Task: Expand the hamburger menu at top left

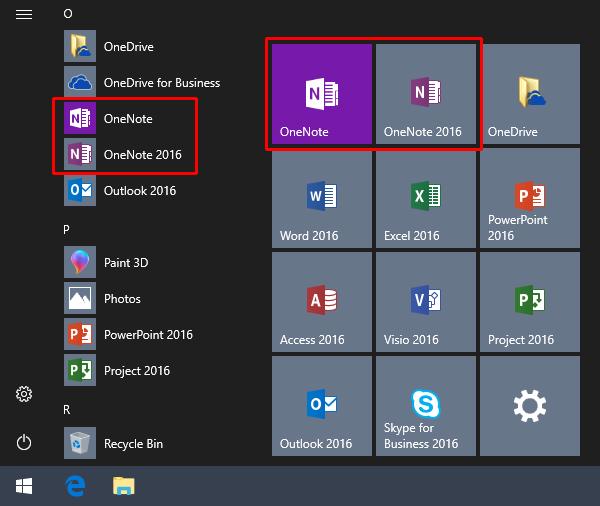Action: 24,14
